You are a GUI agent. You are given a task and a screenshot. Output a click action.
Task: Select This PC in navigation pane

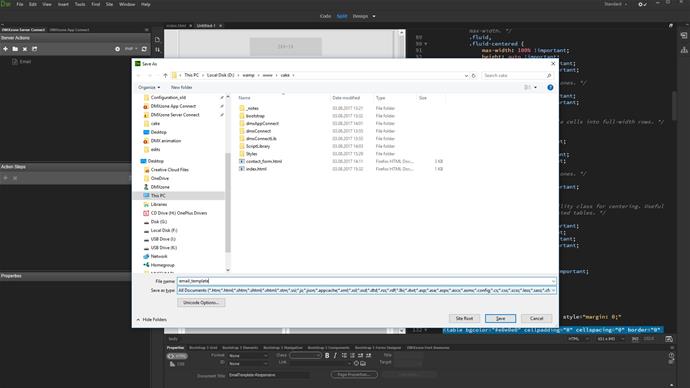click(158, 196)
